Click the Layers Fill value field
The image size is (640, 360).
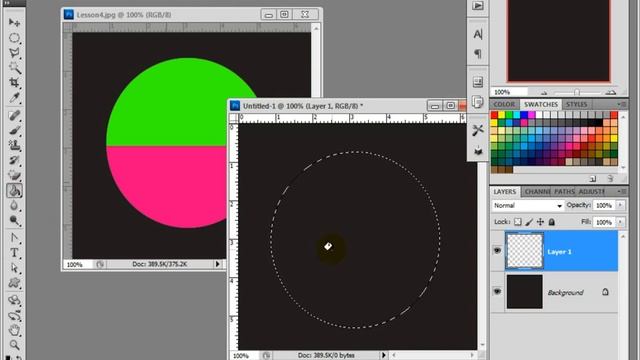click(x=604, y=222)
